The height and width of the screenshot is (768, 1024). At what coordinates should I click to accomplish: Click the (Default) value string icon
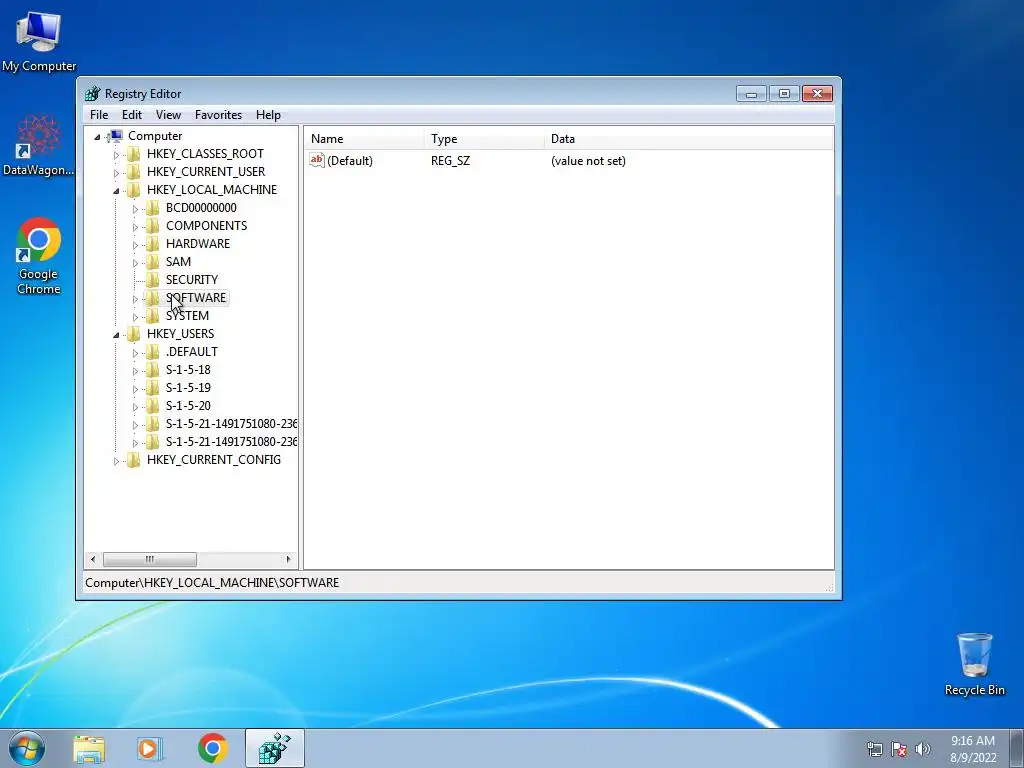tap(317, 160)
